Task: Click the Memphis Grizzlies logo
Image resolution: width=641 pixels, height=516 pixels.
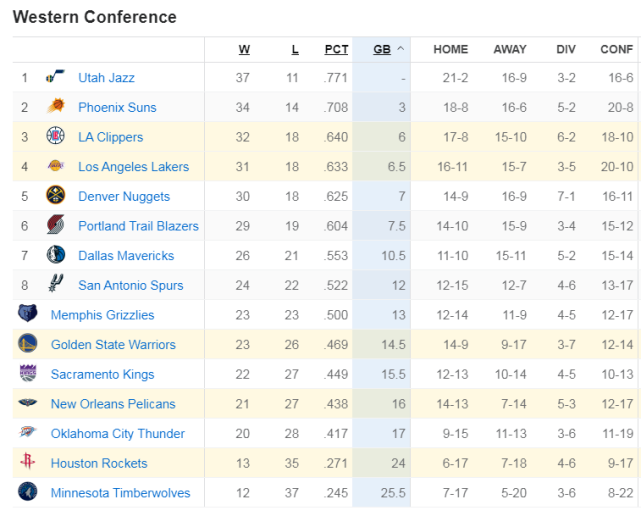Action: click(x=27, y=314)
